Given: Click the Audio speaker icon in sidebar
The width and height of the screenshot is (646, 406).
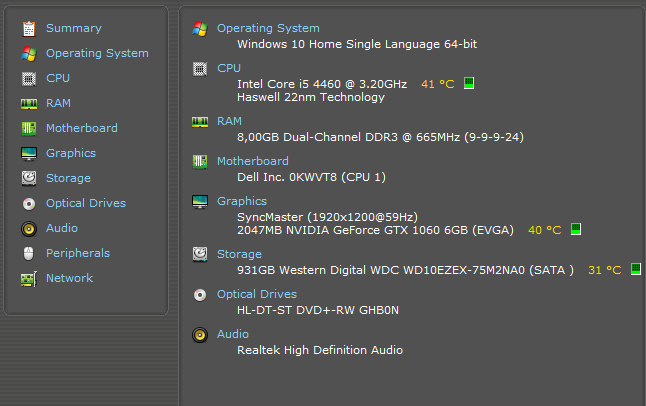Looking at the screenshot, I should [29, 229].
